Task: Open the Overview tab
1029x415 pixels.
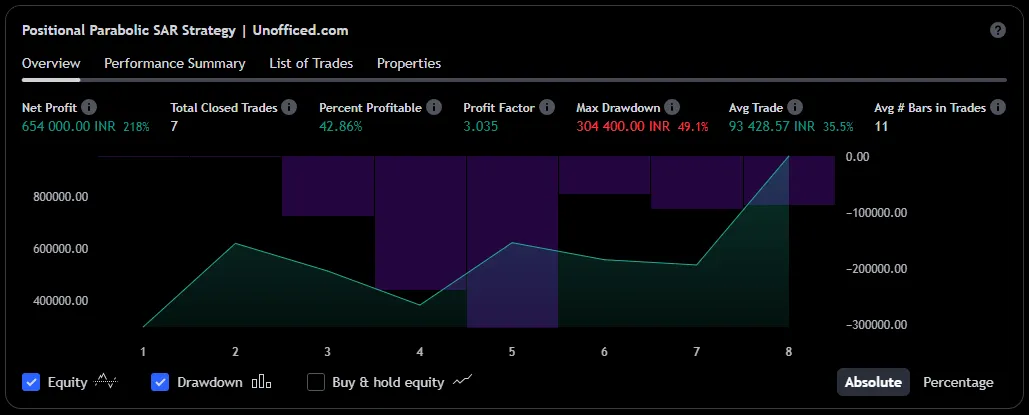Action: [51, 63]
